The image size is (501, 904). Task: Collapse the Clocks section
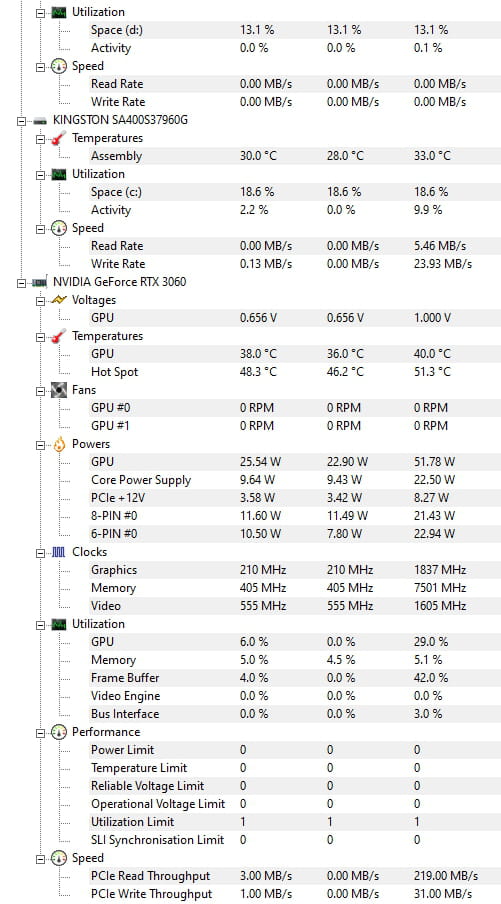[40, 552]
